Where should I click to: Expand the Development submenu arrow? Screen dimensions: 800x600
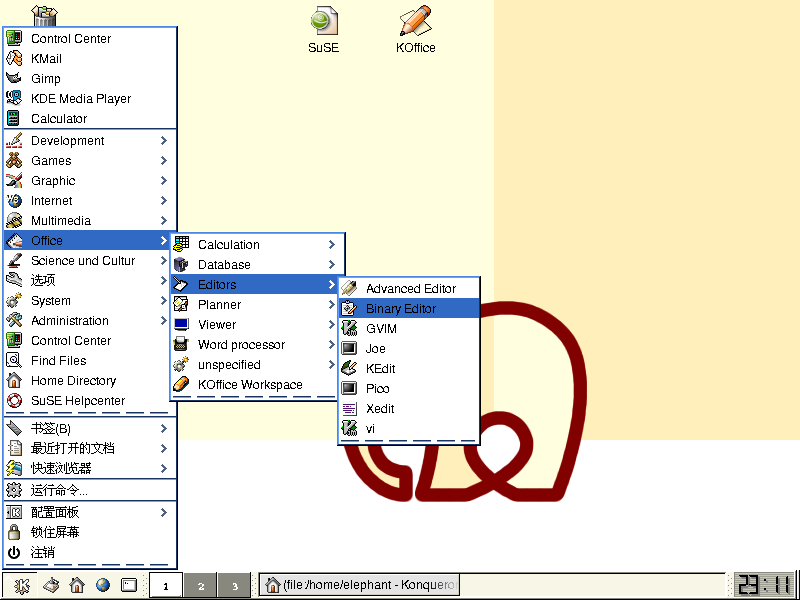point(164,140)
